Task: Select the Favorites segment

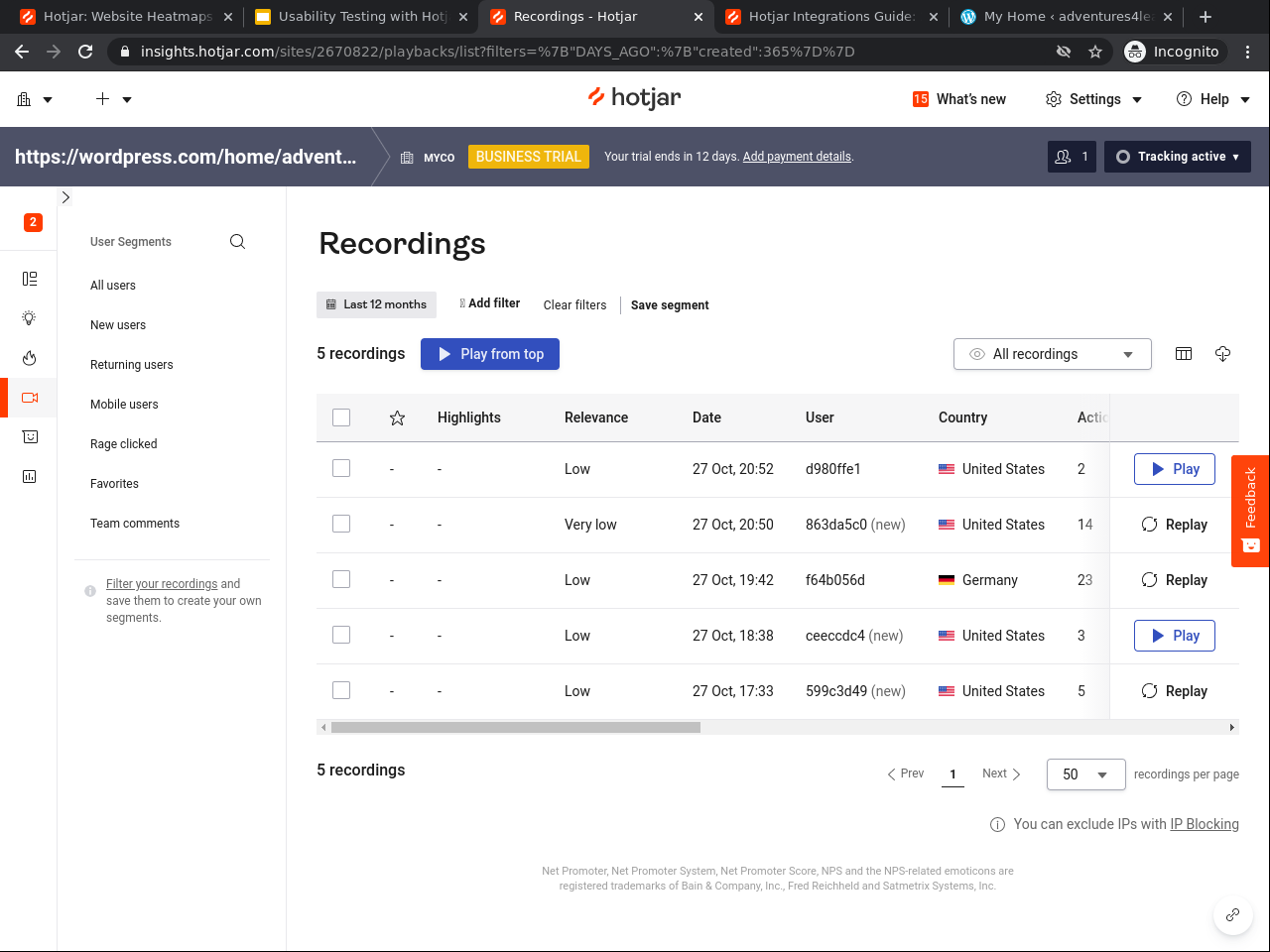Action: [x=114, y=484]
